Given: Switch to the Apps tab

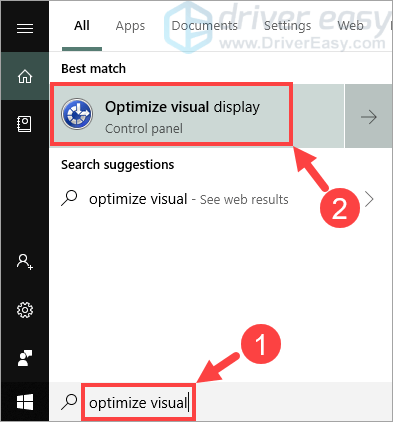Looking at the screenshot, I should point(130,26).
